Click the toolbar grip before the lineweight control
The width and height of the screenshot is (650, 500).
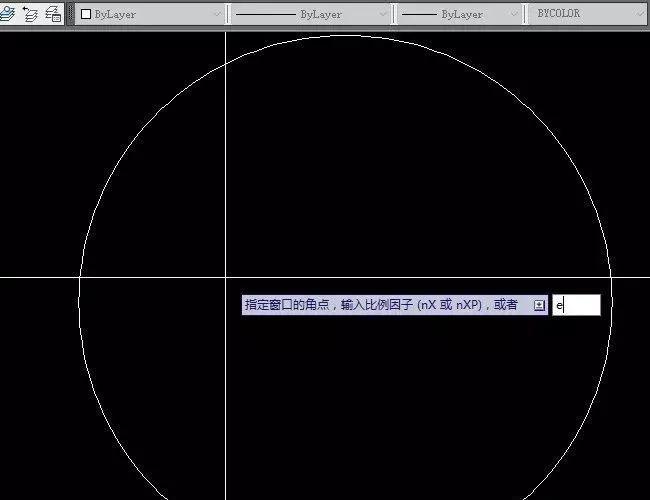pyautogui.click(x=395, y=14)
